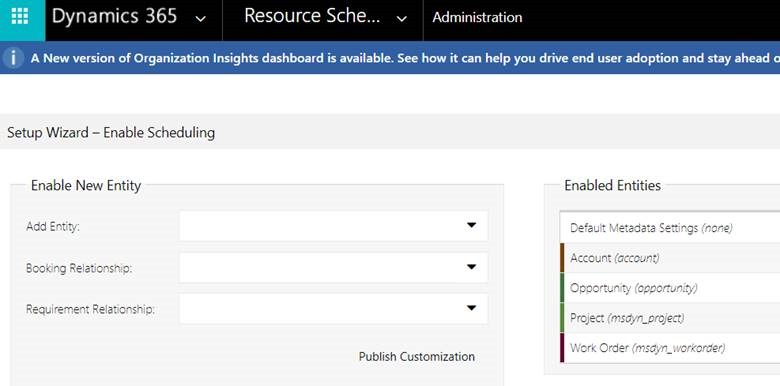Select the Account entity row

670,258
